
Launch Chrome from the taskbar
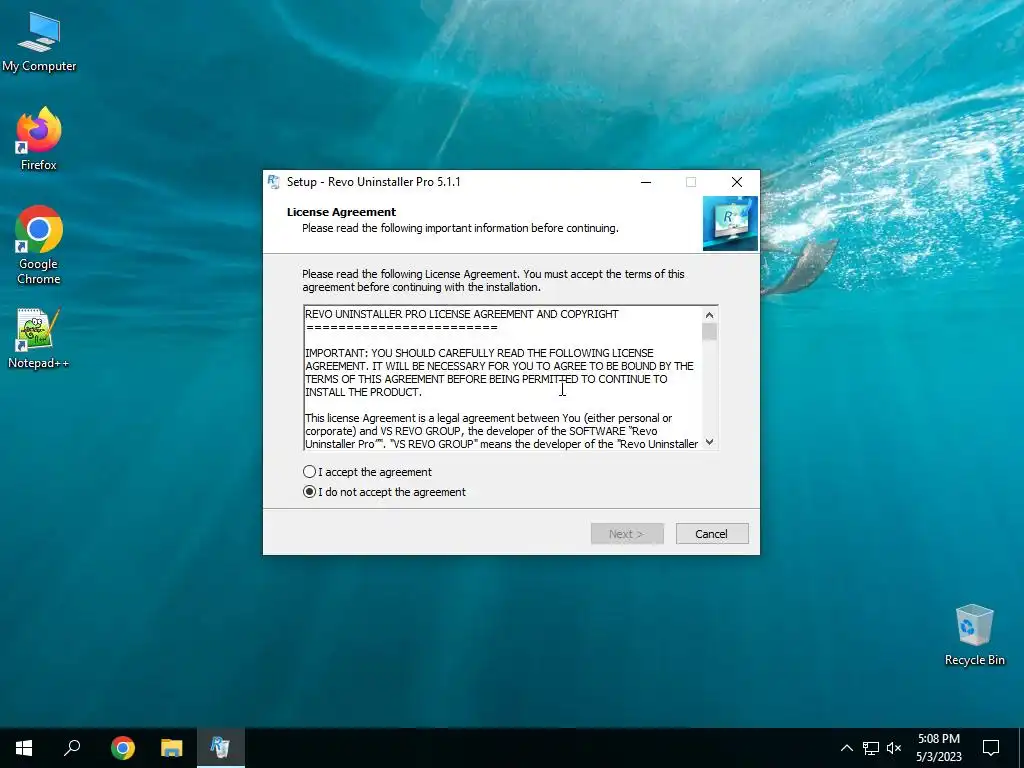pos(123,748)
